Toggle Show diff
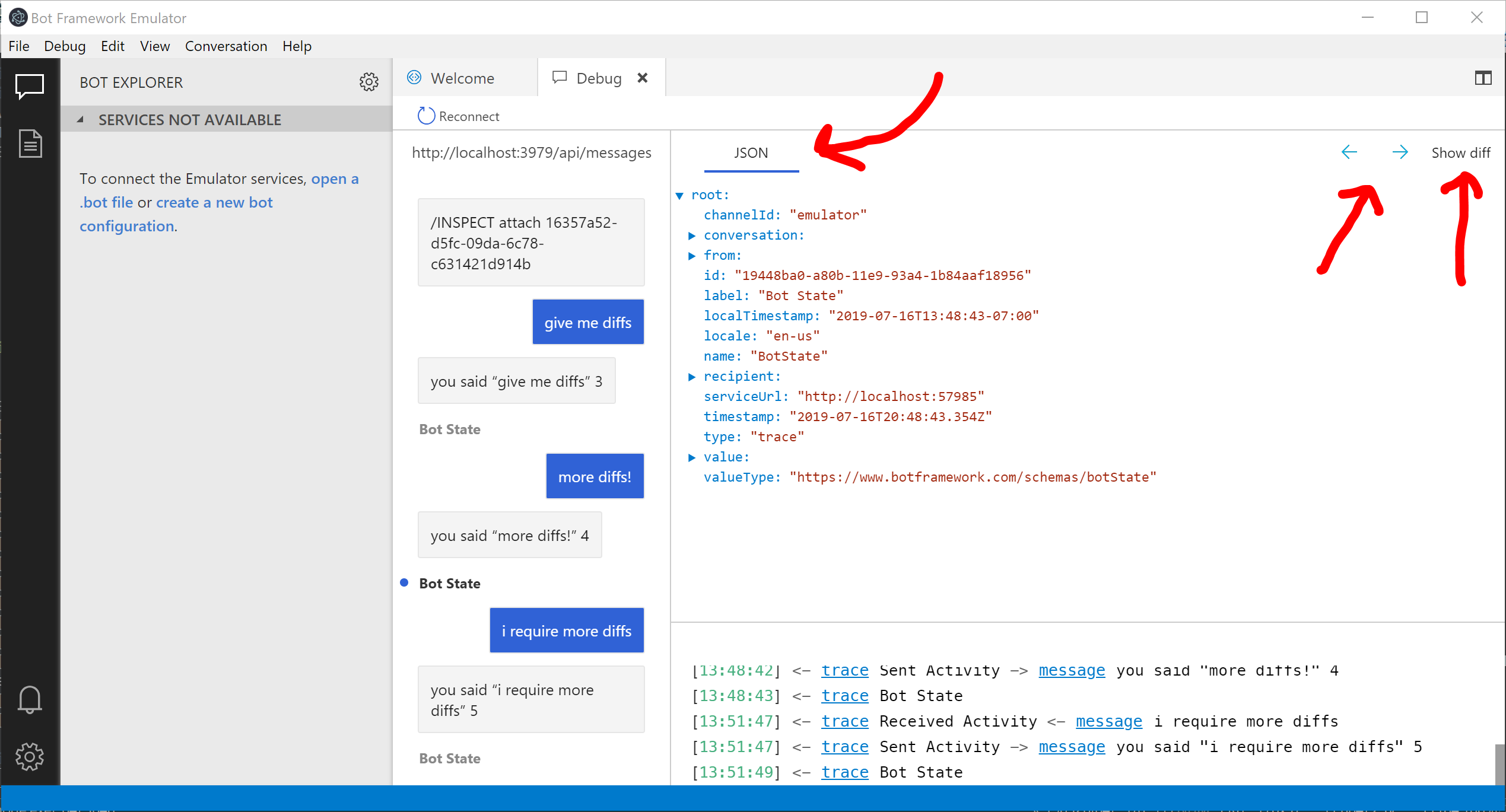 (1460, 152)
